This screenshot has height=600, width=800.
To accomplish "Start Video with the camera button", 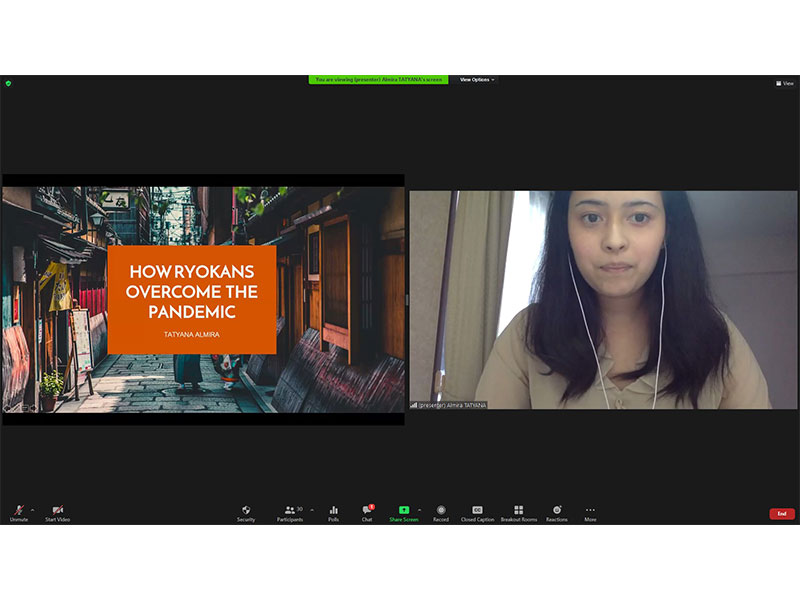I will click(x=57, y=512).
